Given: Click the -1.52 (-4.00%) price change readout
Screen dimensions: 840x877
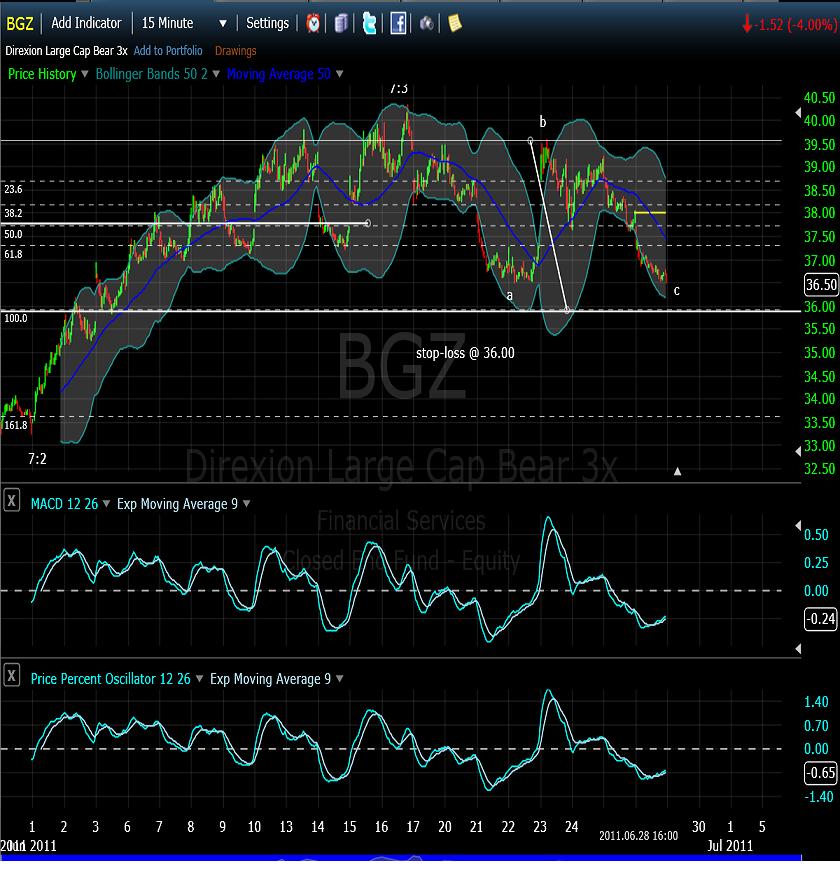Looking at the screenshot, I should tap(790, 25).
